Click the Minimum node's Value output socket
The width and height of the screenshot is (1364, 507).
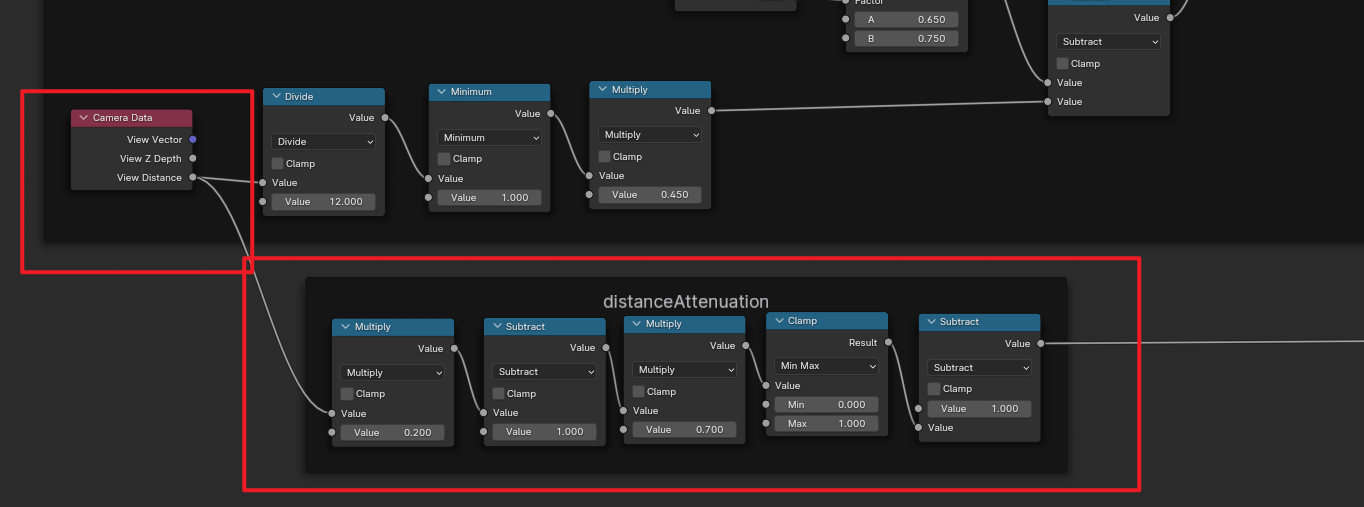tap(550, 114)
